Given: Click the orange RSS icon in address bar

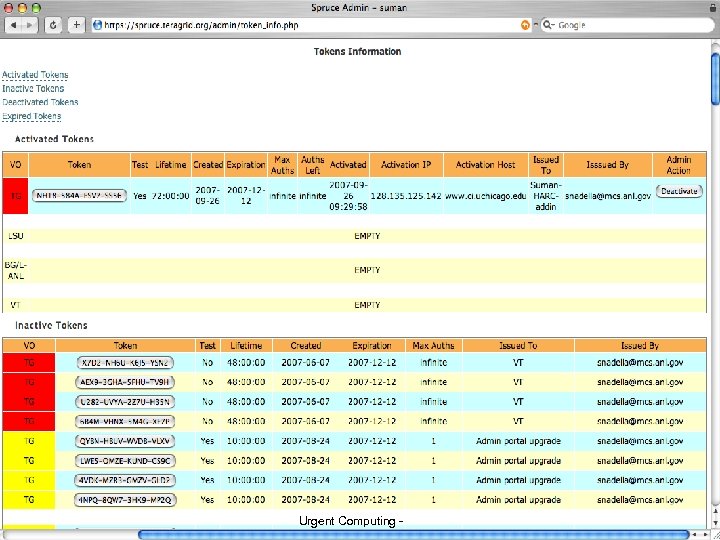Looking at the screenshot, I should pyautogui.click(x=525, y=24).
